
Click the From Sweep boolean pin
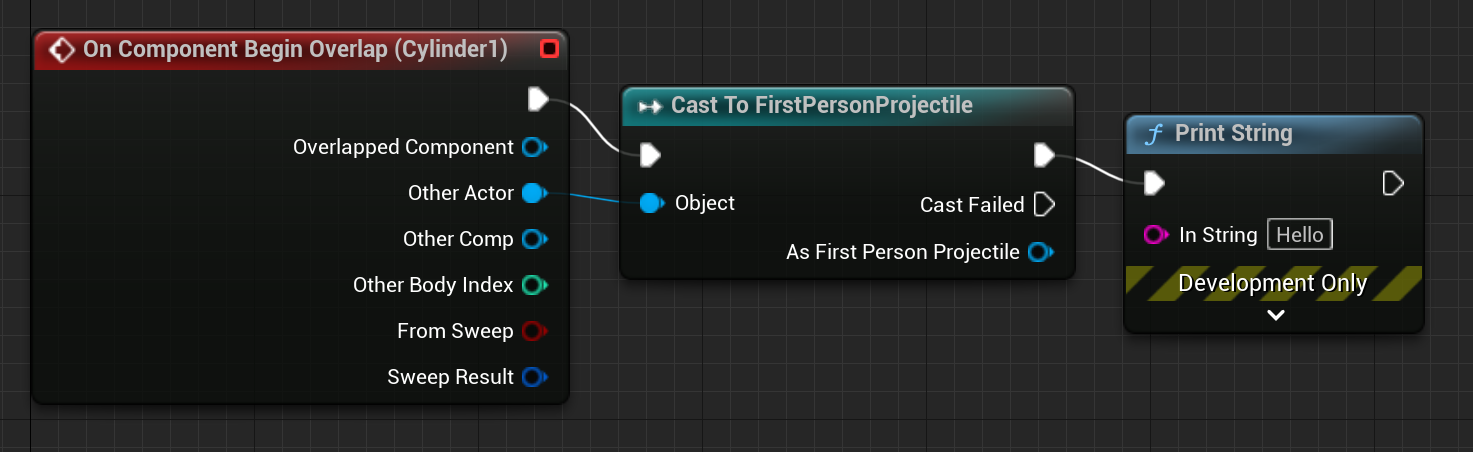coord(534,331)
